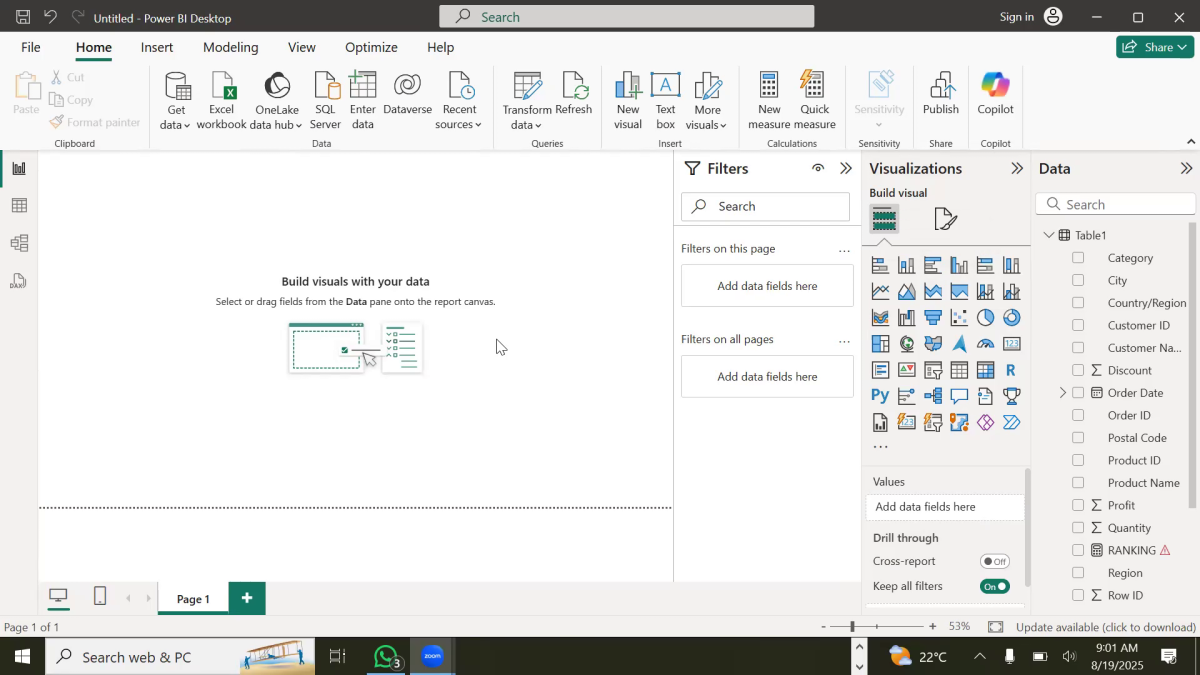Open the Page 1 tab
This screenshot has height=675, width=1200.
coord(193,598)
